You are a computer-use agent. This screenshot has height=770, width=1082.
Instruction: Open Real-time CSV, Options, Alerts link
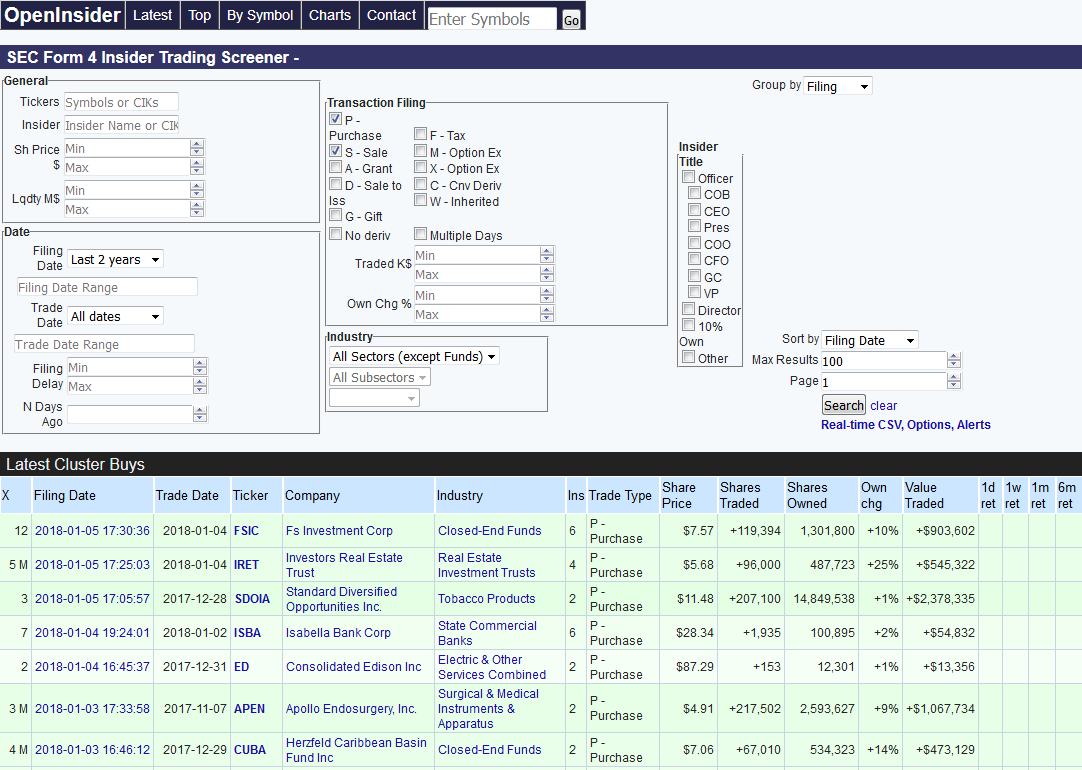point(905,425)
